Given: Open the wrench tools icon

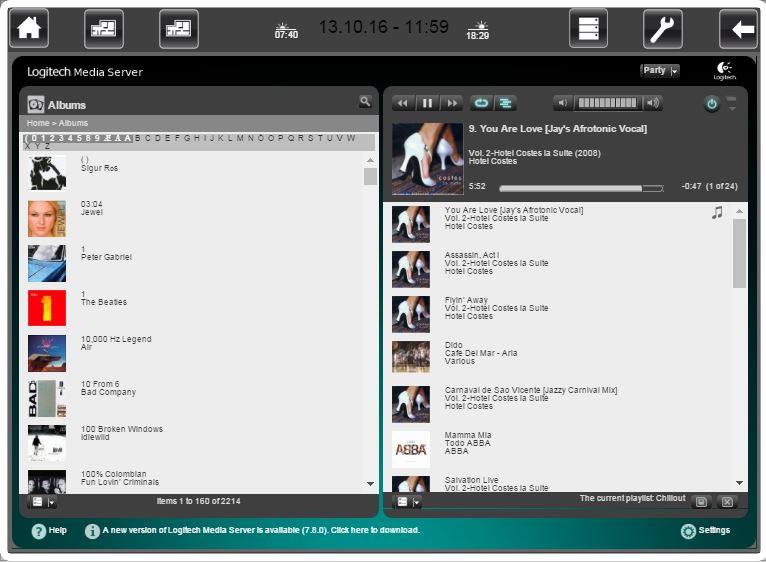Looking at the screenshot, I should (662, 29).
